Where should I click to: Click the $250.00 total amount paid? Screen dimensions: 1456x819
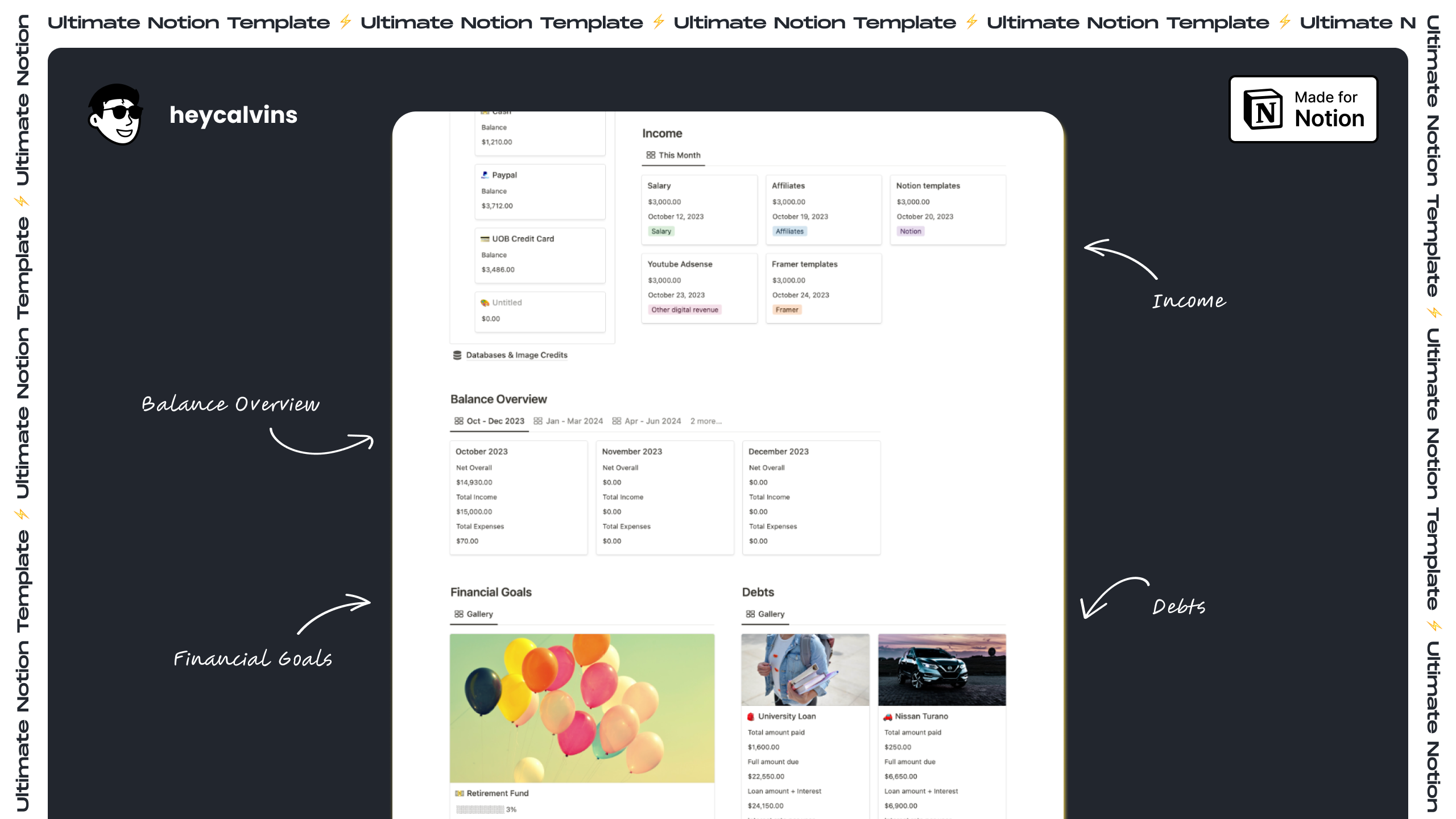pyautogui.click(x=897, y=747)
